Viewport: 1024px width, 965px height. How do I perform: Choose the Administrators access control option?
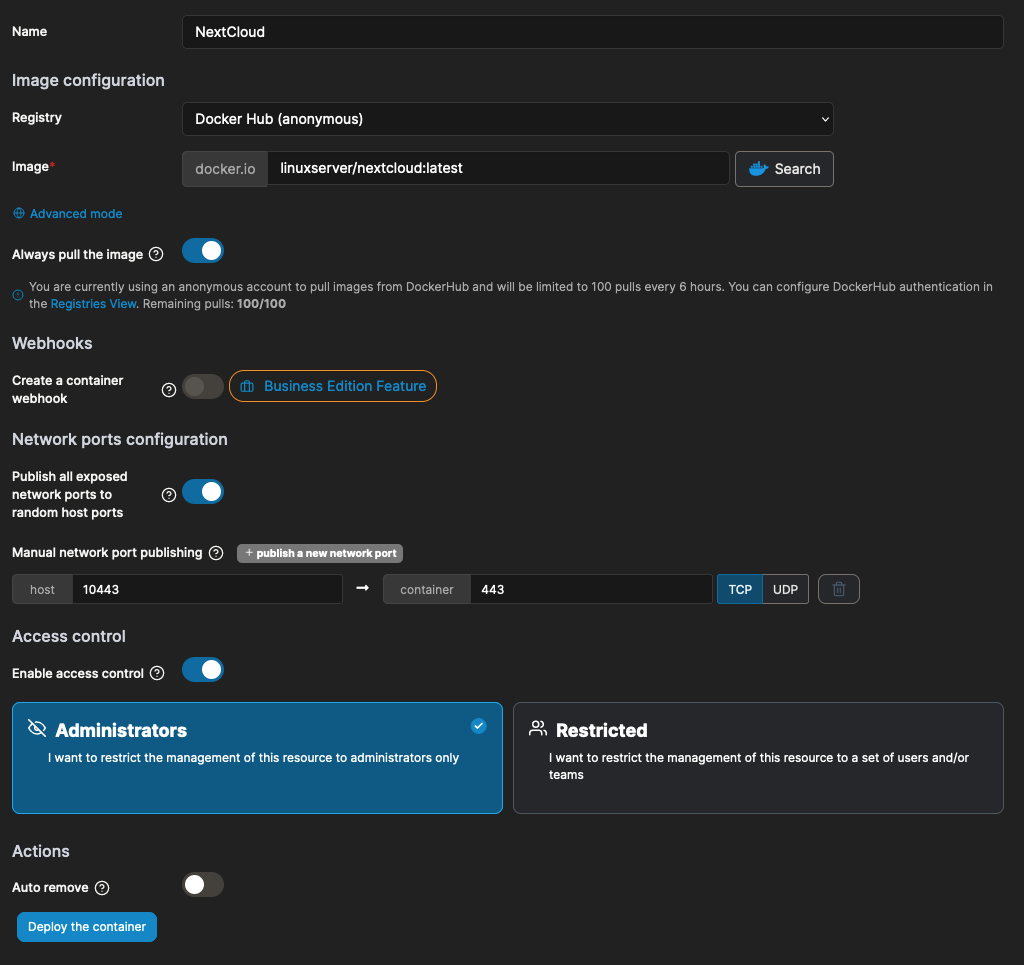click(x=257, y=758)
